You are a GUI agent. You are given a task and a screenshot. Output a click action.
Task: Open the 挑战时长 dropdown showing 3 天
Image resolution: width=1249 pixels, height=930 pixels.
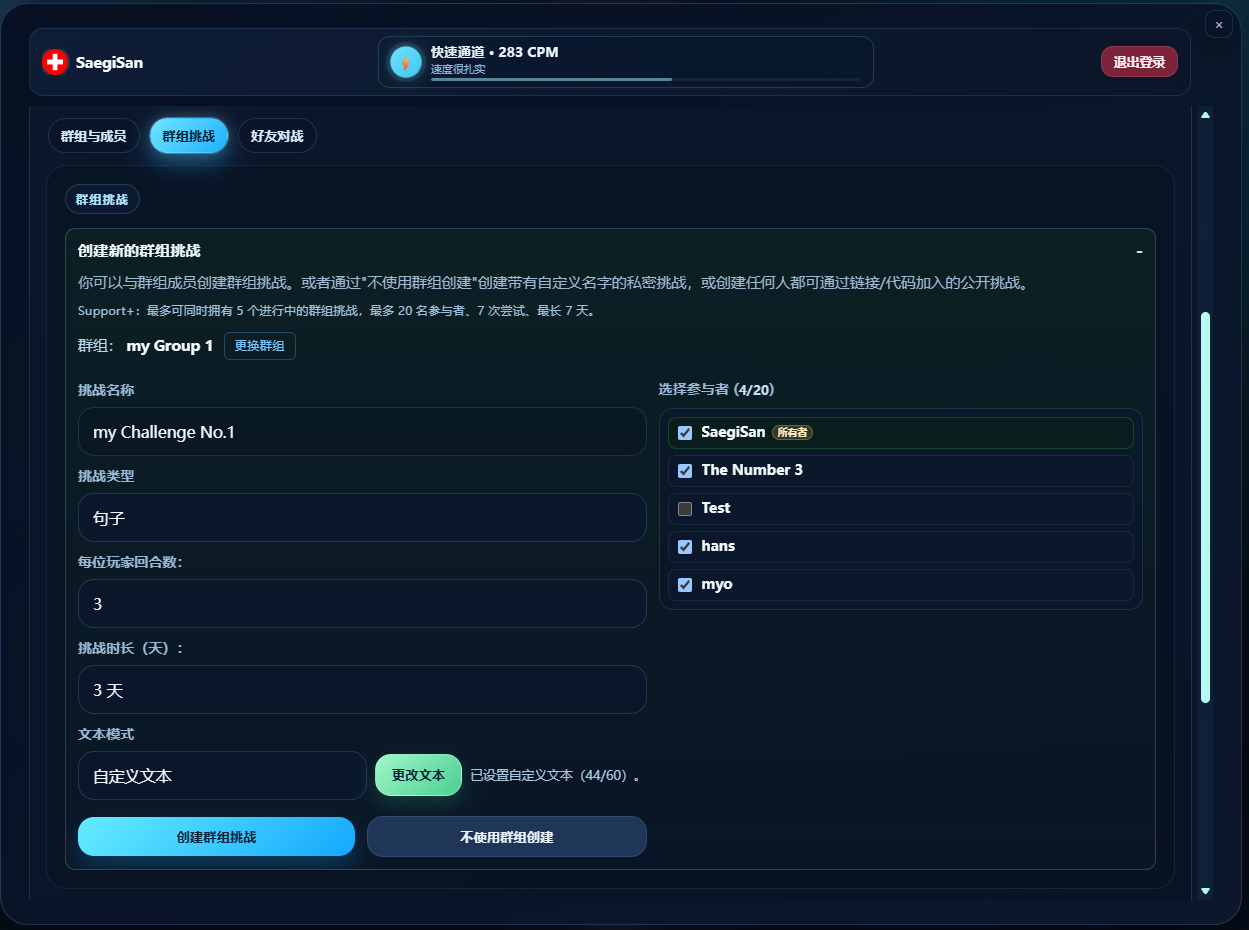click(362, 690)
